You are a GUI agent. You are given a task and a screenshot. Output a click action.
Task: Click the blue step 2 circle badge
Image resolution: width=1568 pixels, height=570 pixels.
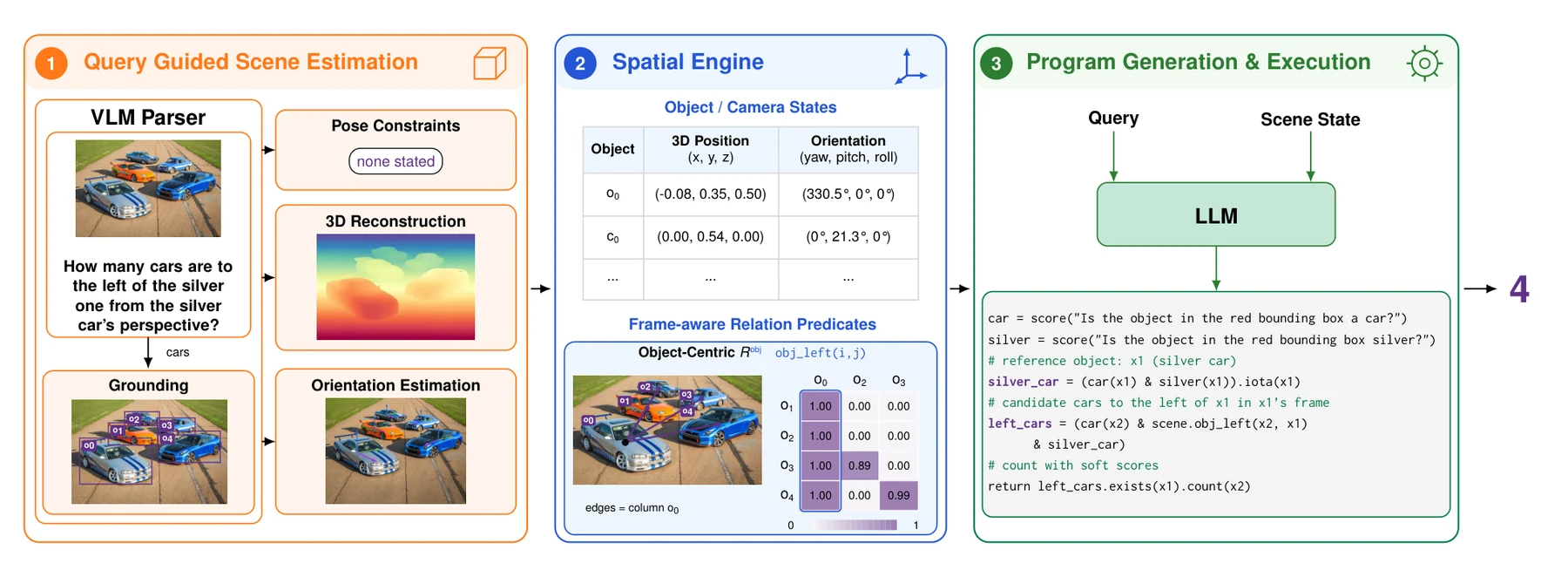coord(580,63)
